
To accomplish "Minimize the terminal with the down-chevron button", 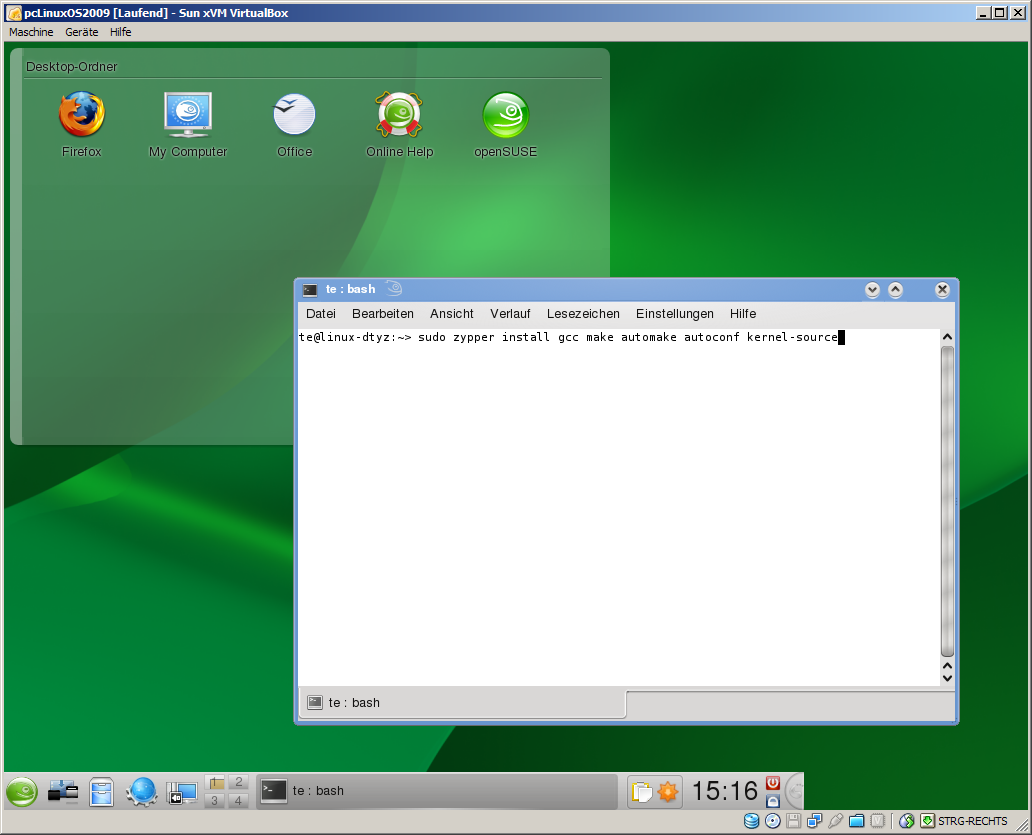I will 872,290.
